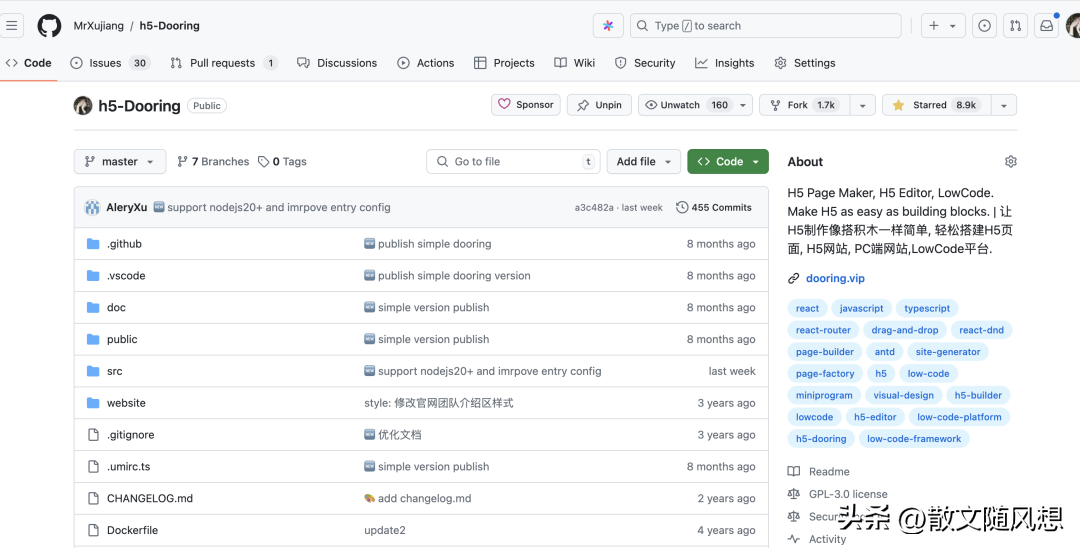The width and height of the screenshot is (1080, 548).
Task: Open the commit hash a3c482a
Action: click(x=594, y=207)
